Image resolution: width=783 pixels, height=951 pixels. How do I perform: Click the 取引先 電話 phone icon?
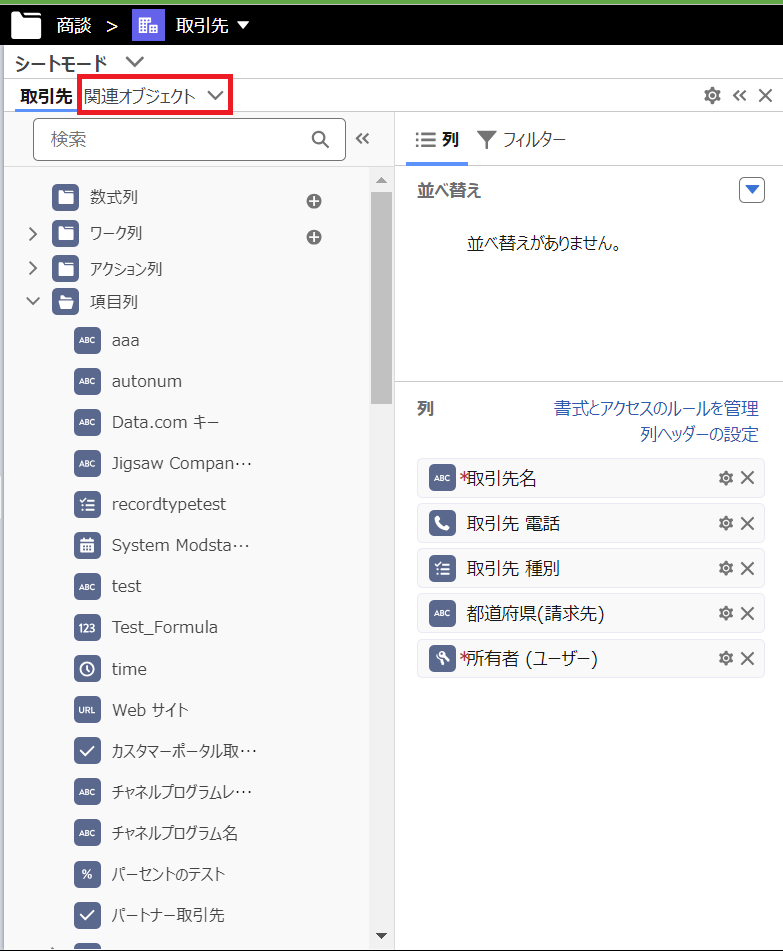[442, 523]
